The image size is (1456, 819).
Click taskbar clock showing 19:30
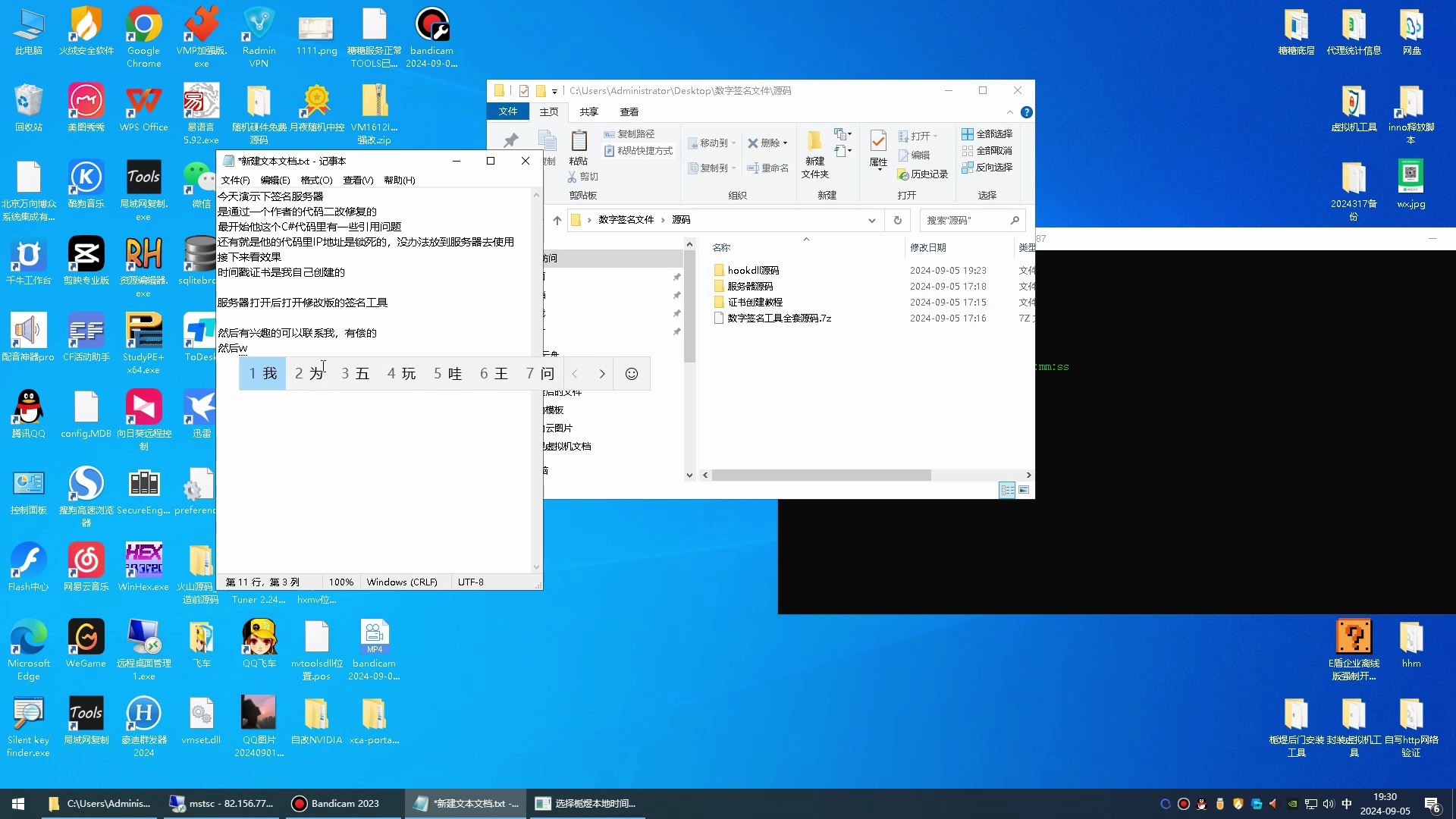1385,804
